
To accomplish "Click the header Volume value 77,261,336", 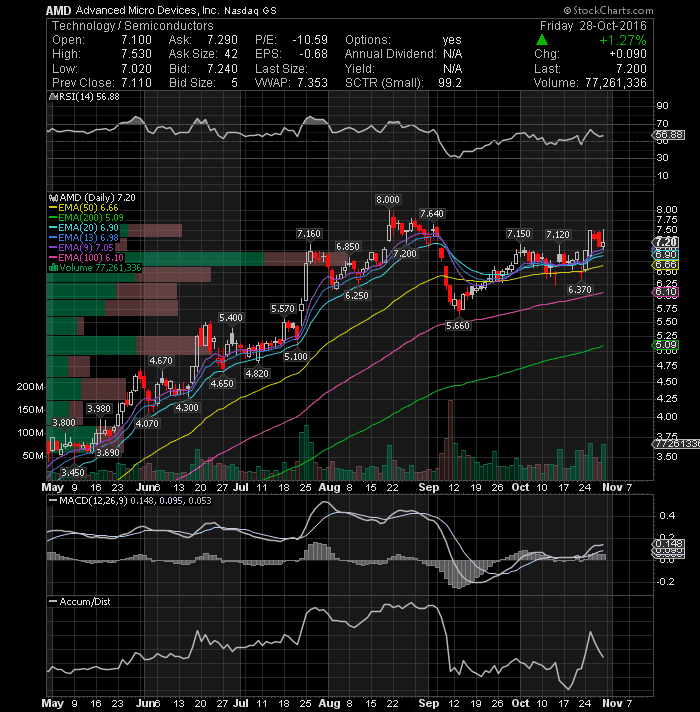I will (x=616, y=83).
